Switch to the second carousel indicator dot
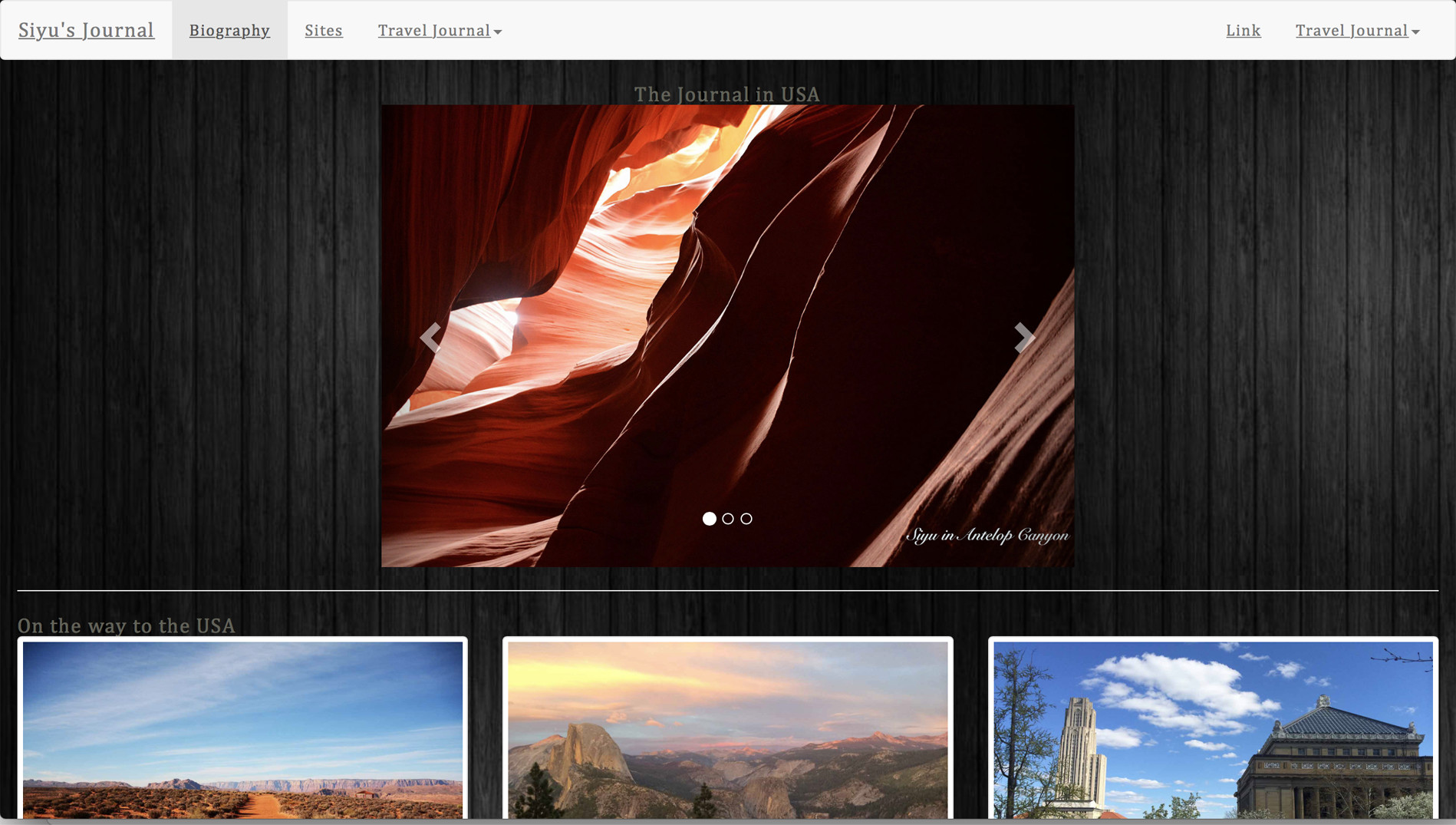 728,519
